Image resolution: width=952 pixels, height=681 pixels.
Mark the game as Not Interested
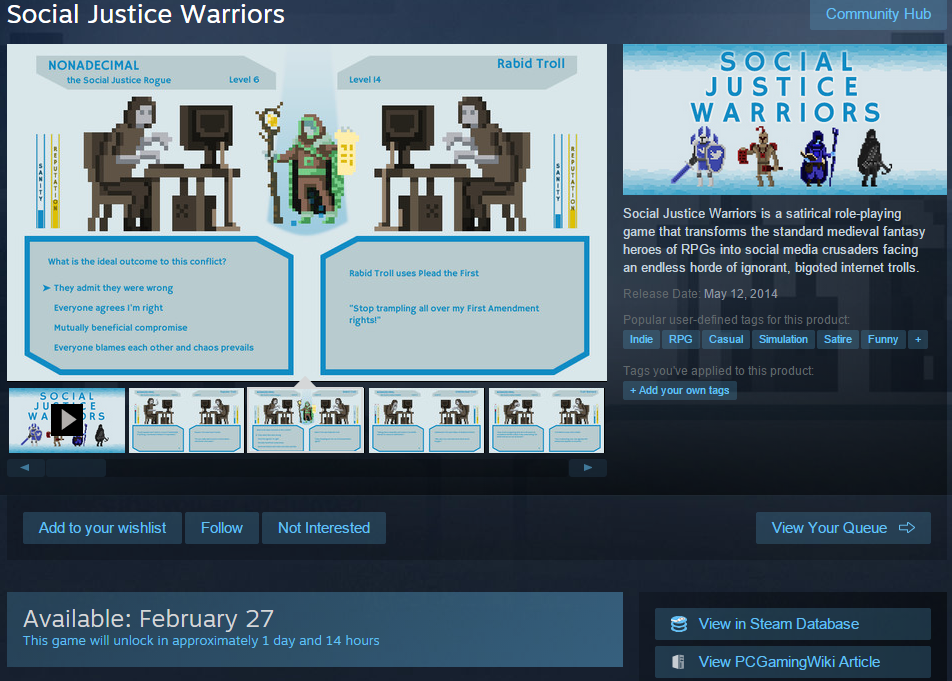tap(324, 528)
